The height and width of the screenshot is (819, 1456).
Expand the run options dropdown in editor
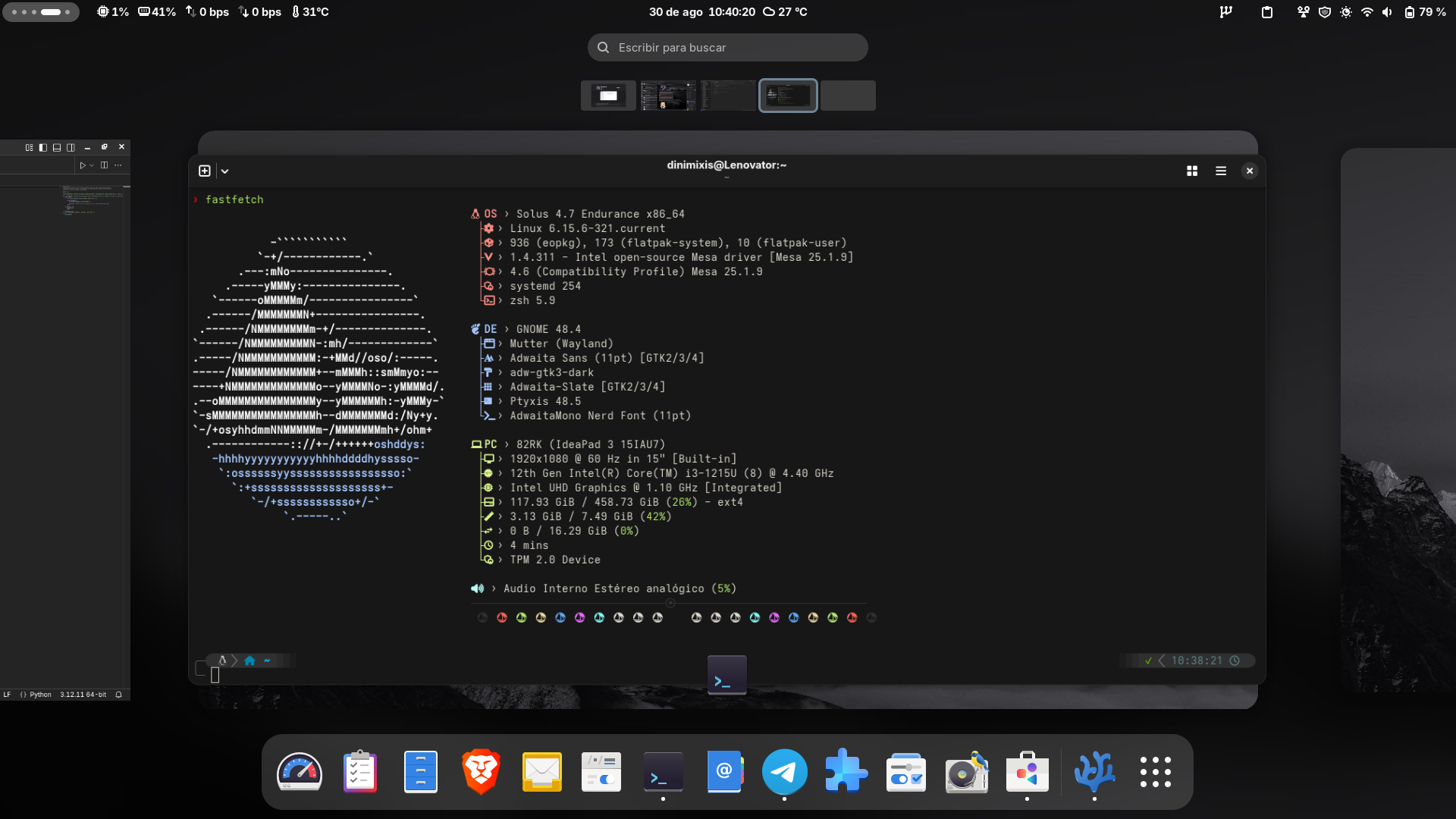pos(92,165)
